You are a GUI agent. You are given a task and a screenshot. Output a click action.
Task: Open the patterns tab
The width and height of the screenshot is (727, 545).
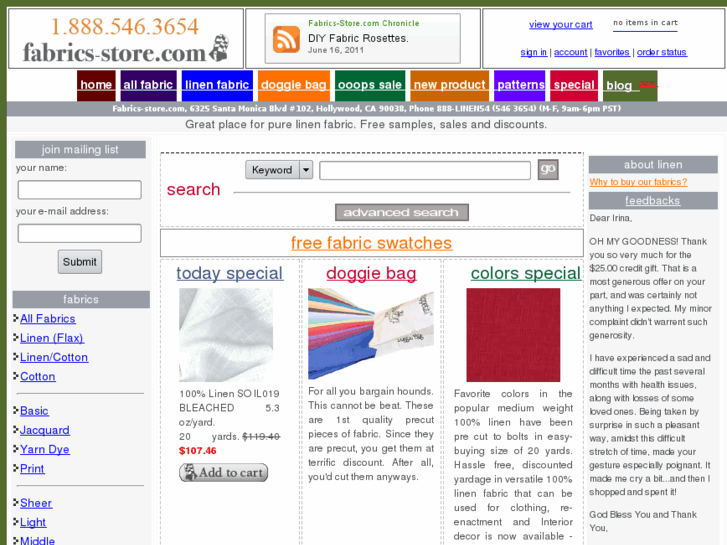(520, 85)
